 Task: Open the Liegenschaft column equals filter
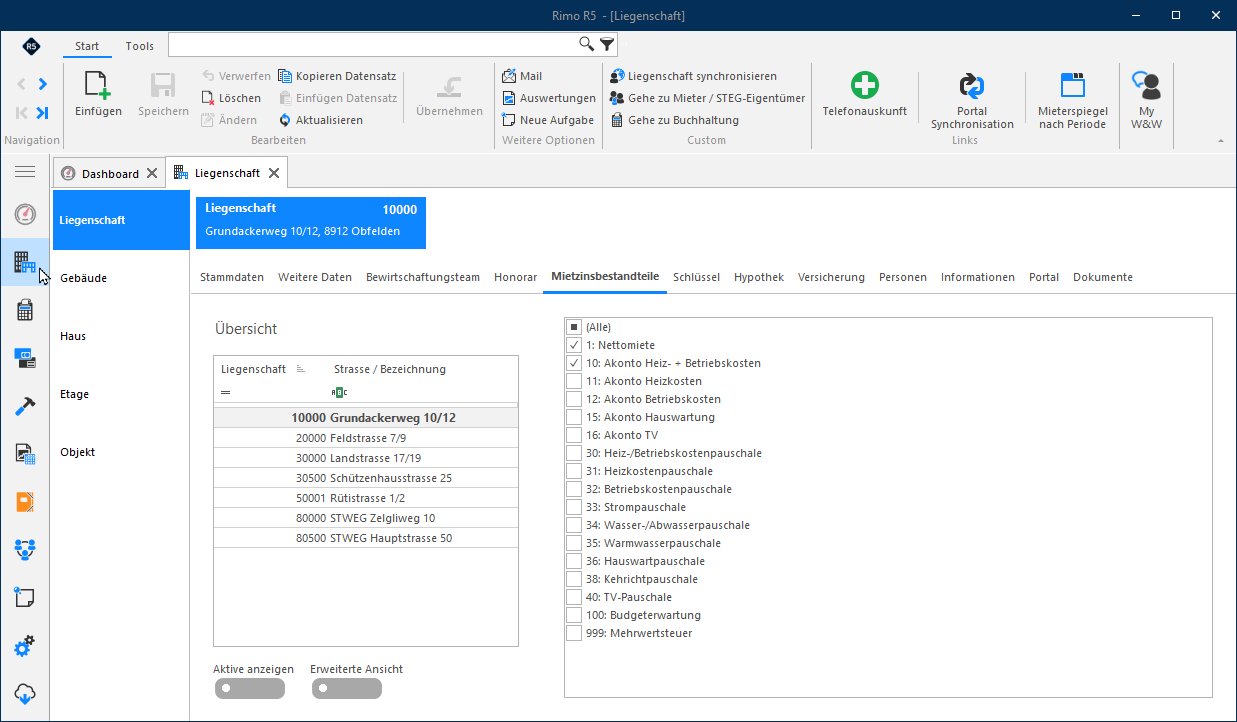[x=226, y=392]
